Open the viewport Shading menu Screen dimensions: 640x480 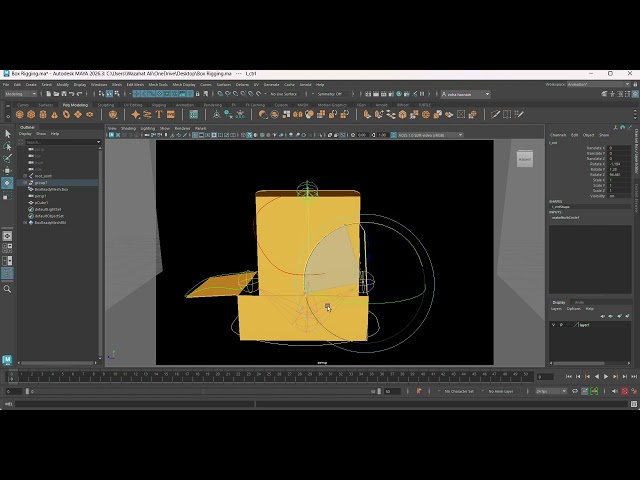(x=128, y=128)
